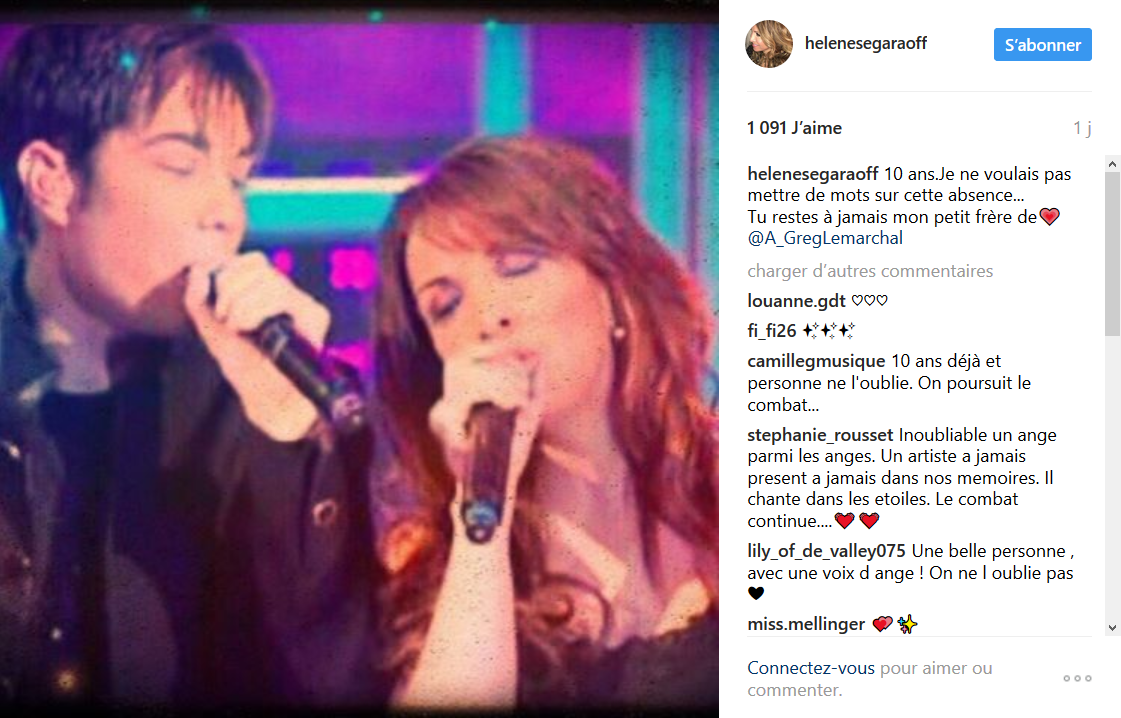Open the three-dots more options menu

point(1077,678)
